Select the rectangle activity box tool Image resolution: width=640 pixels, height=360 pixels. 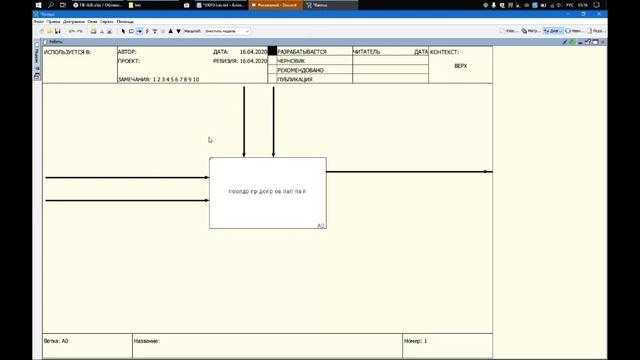131,31
